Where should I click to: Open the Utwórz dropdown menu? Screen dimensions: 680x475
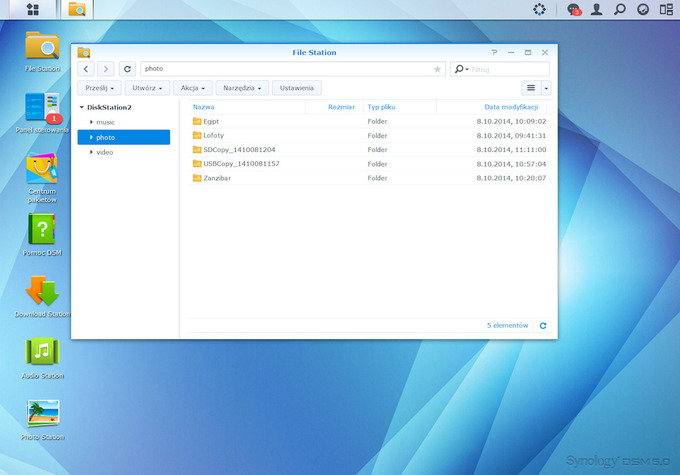[x=147, y=88]
